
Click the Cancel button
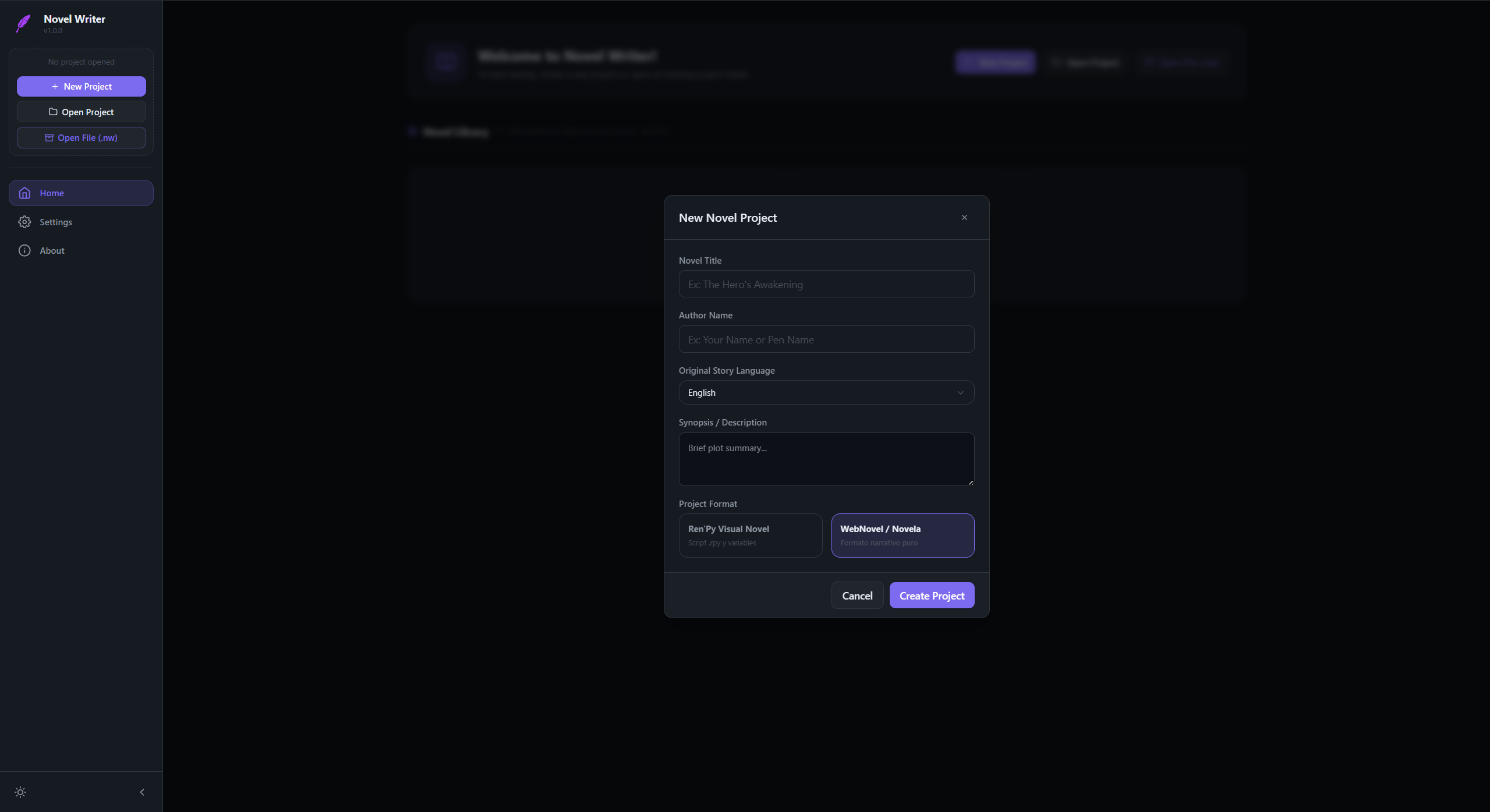pyautogui.click(x=857, y=595)
